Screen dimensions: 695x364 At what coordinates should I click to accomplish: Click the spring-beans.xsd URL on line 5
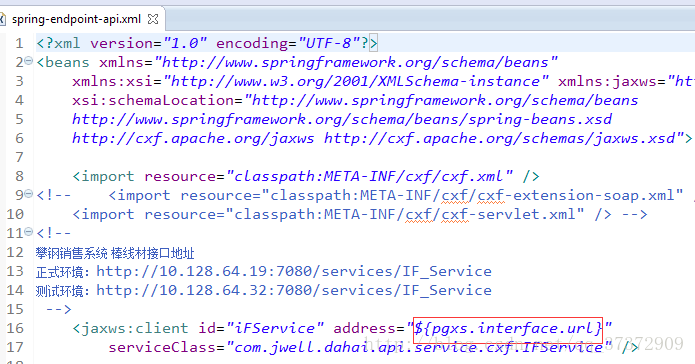[x=342, y=119]
